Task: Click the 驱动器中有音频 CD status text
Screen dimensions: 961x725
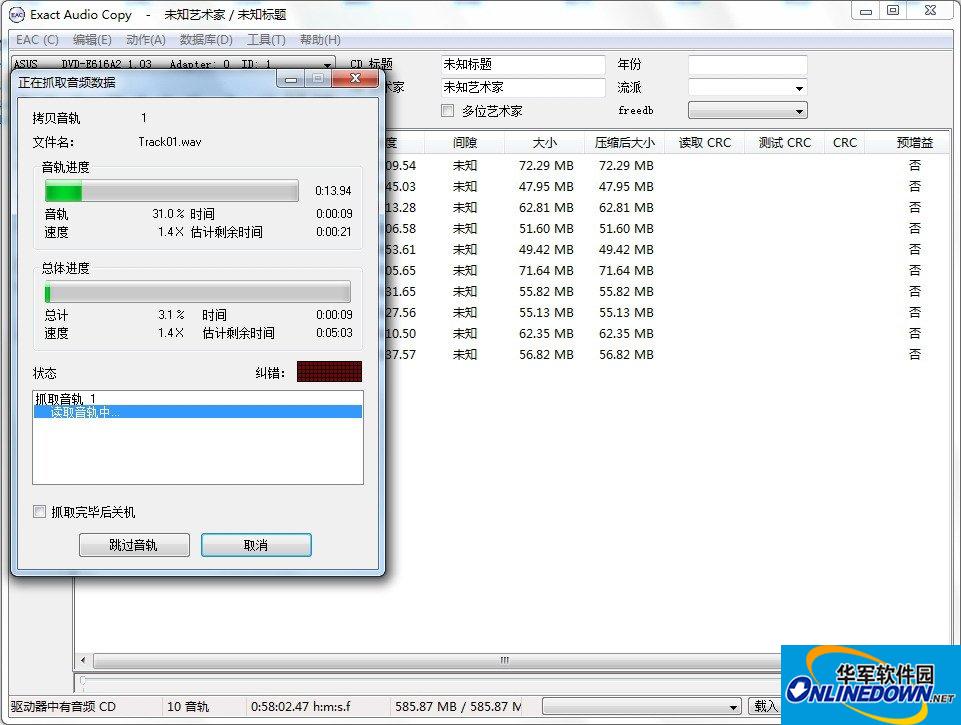Action: click(63, 706)
